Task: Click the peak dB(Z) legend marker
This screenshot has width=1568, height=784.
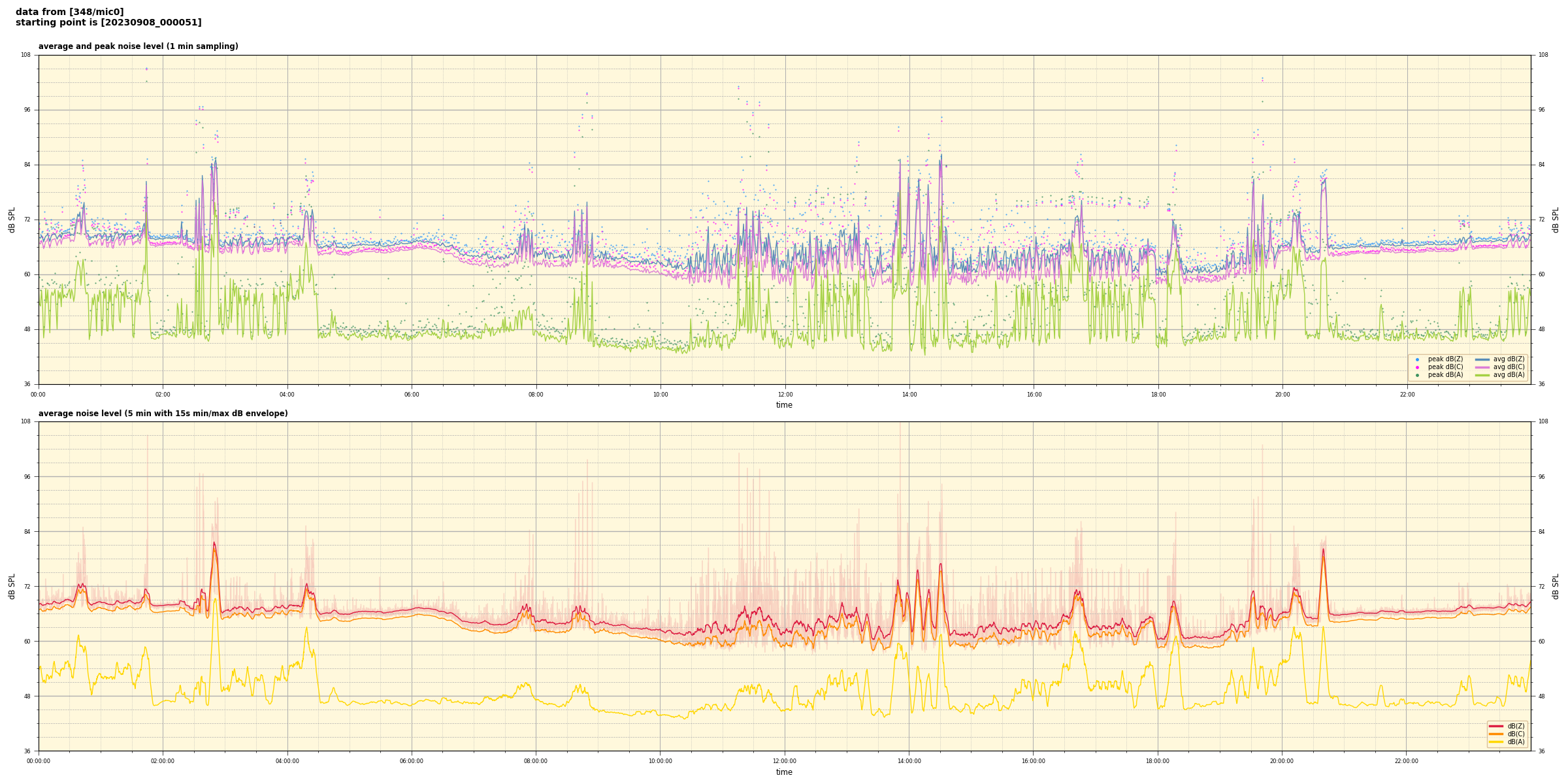Action: click(x=1417, y=359)
